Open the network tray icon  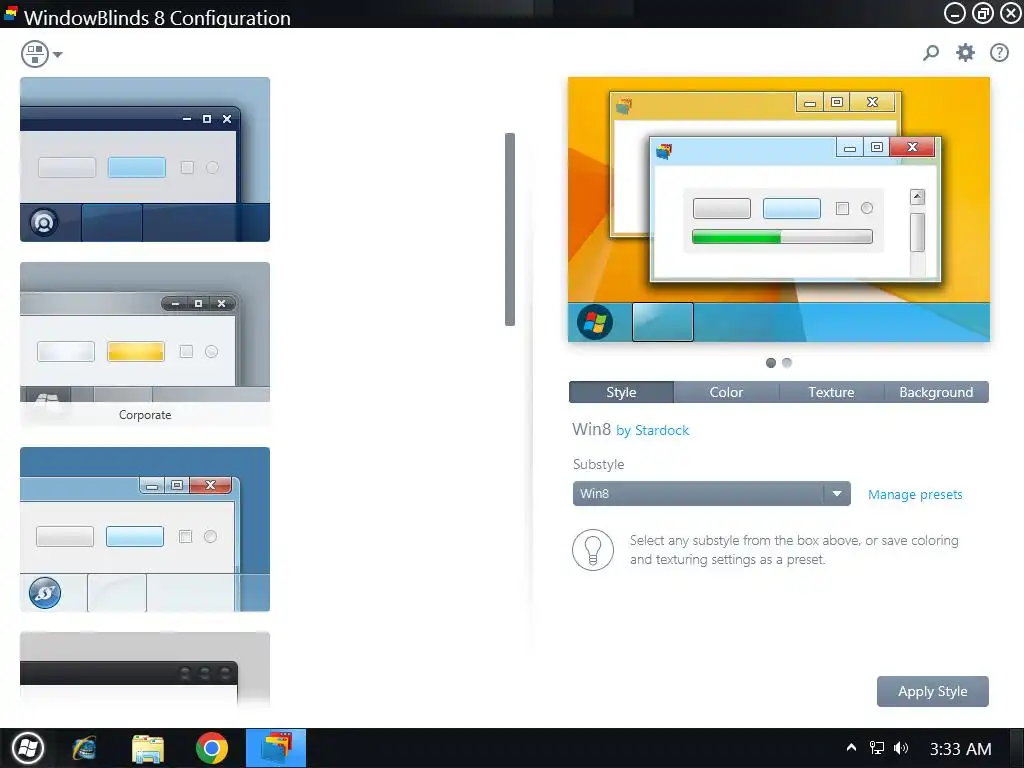tap(876, 748)
